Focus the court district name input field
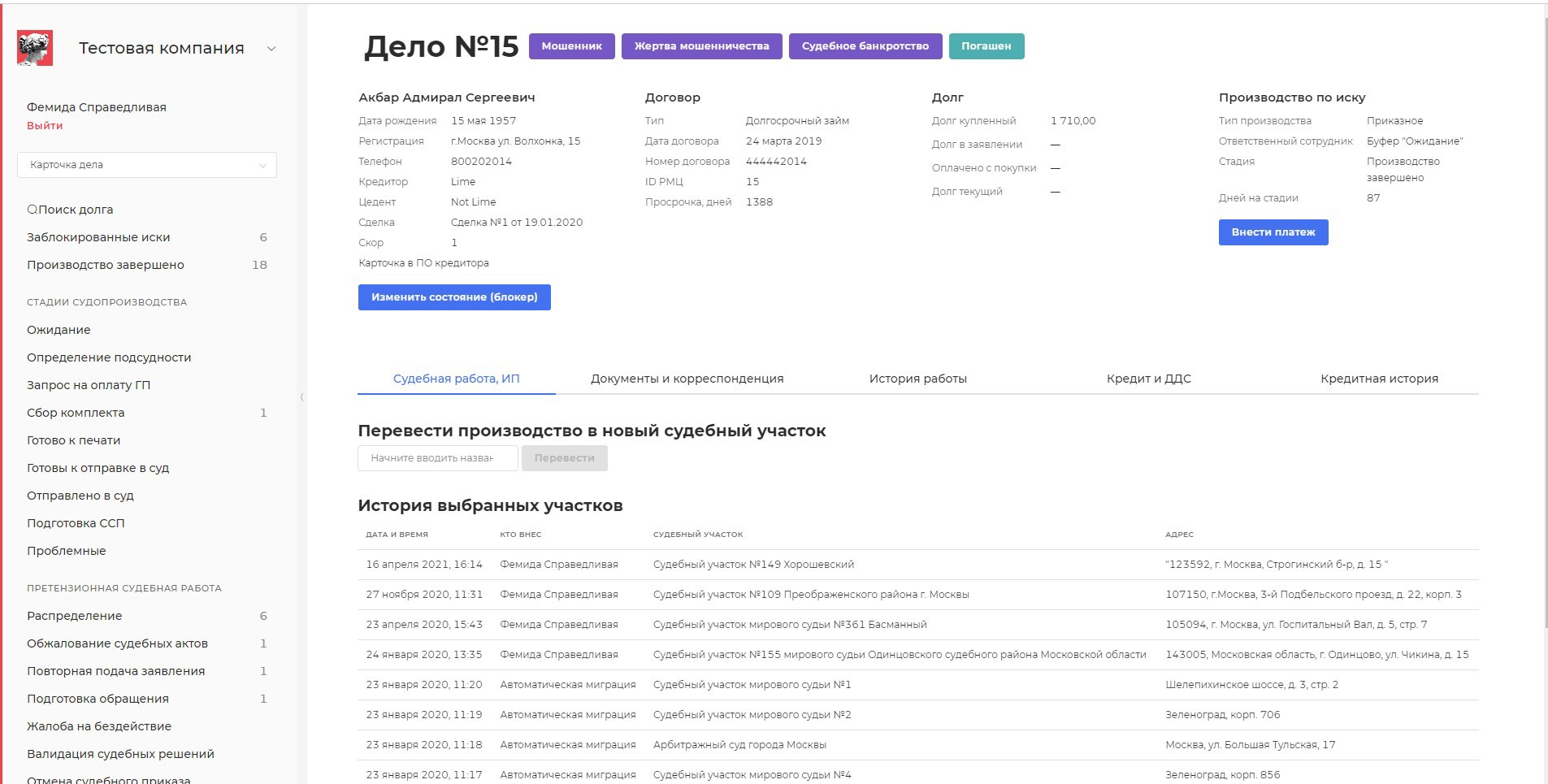 pos(437,458)
